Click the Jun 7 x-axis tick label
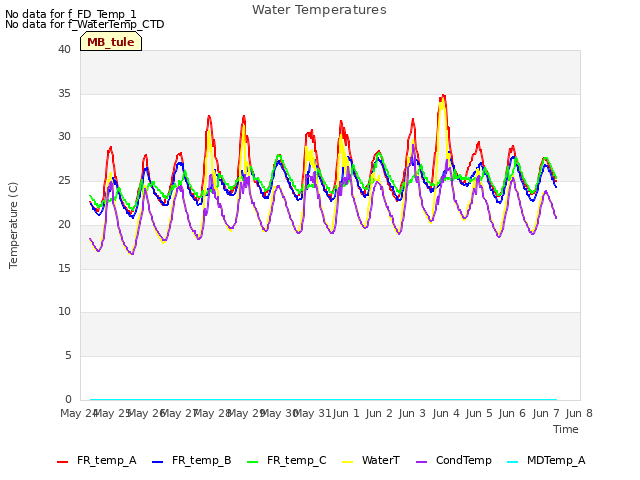 (x=546, y=413)
